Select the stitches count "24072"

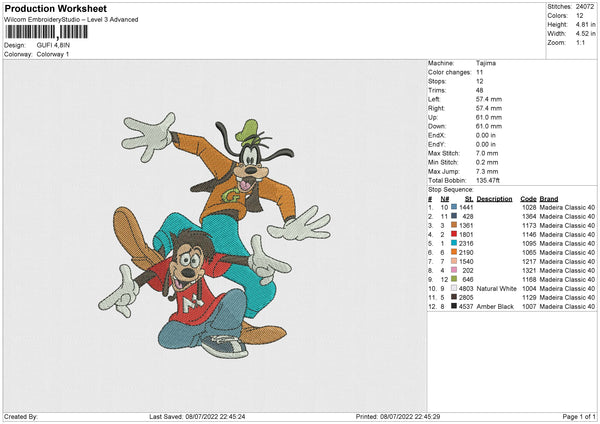(x=585, y=7)
